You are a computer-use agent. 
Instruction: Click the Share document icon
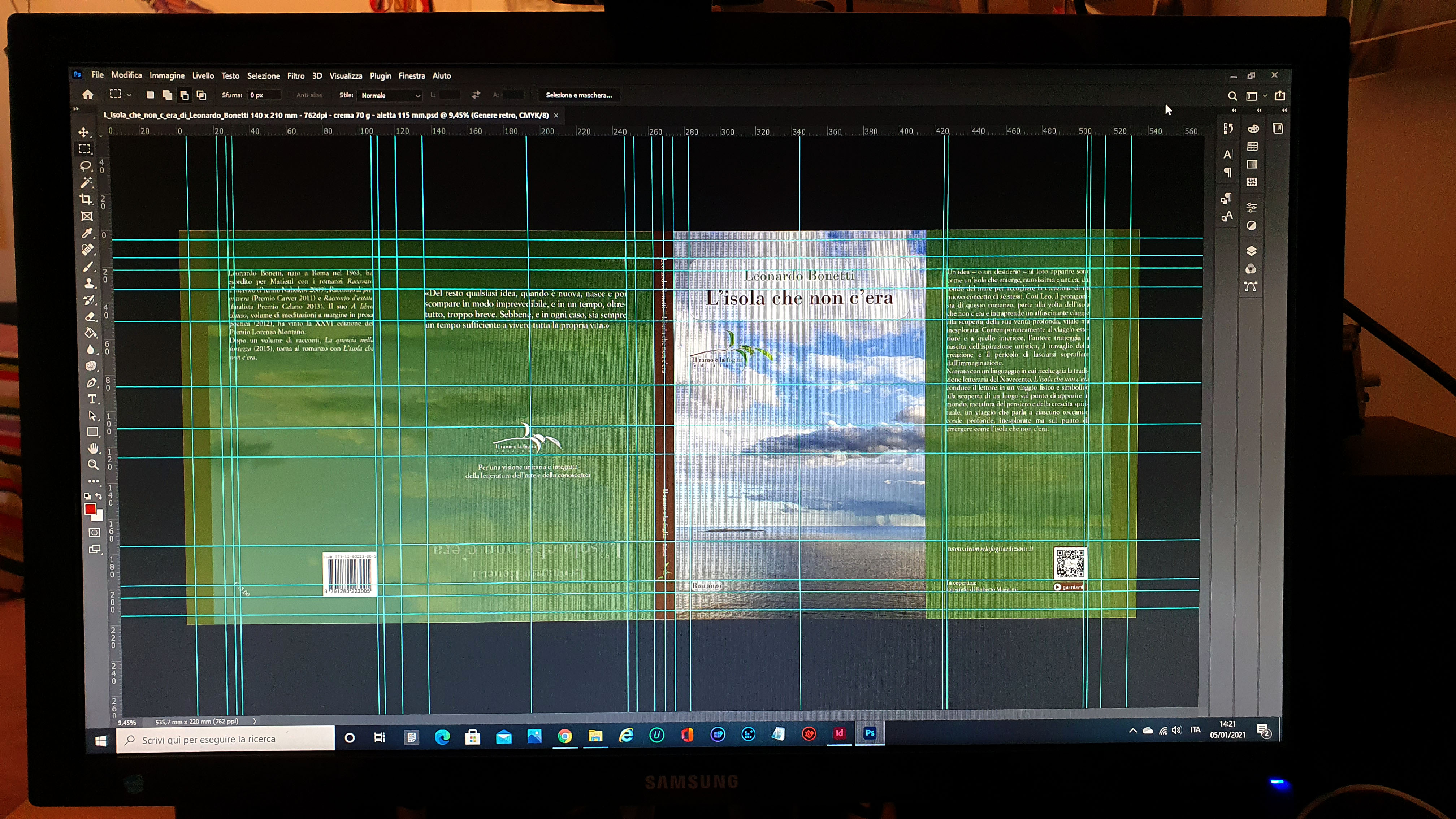click(1280, 96)
